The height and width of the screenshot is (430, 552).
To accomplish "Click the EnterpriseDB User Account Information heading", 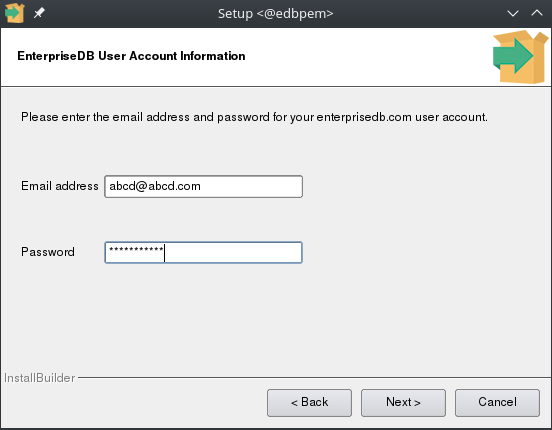I will (131, 56).
